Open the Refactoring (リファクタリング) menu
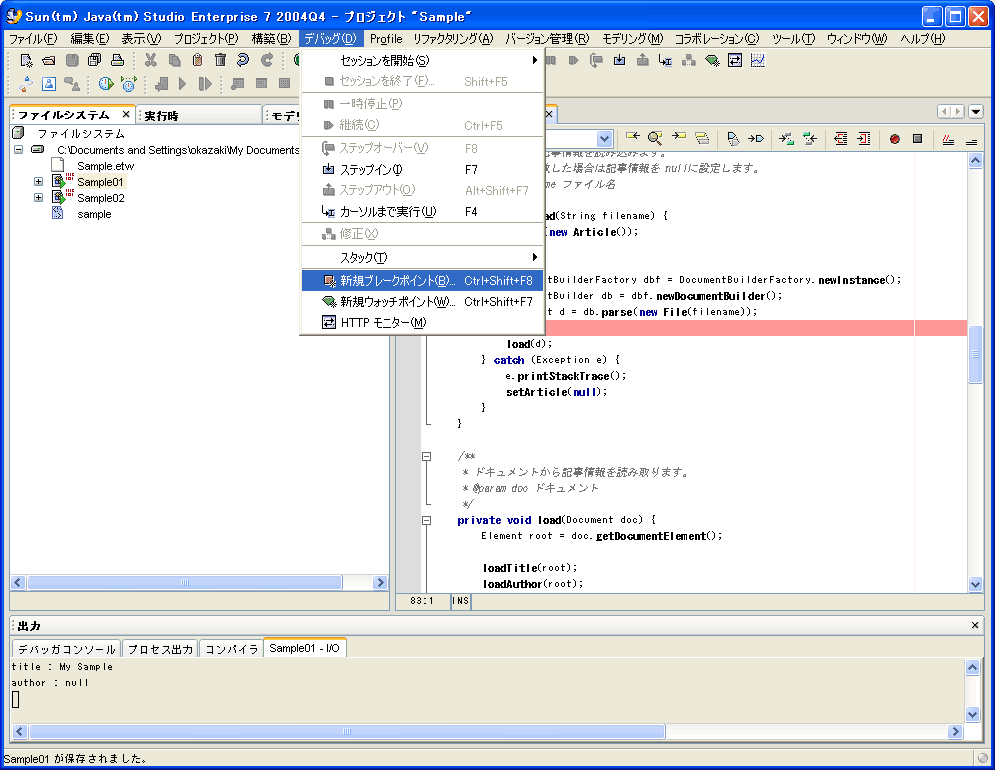This screenshot has height=770, width=995. (x=453, y=39)
